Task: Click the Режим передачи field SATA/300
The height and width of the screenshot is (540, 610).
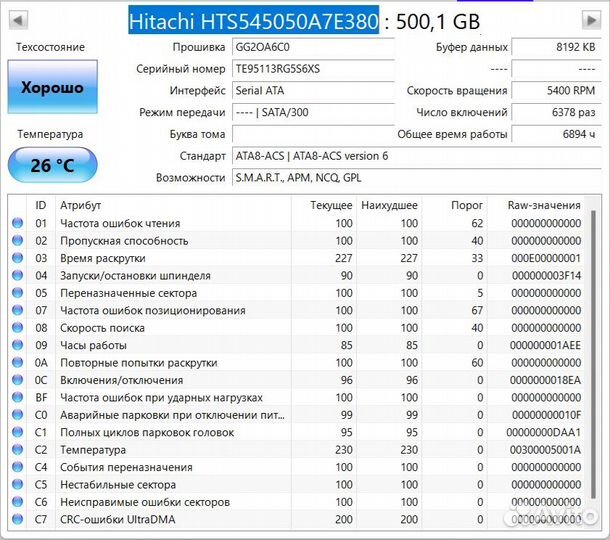Action: [x=313, y=112]
